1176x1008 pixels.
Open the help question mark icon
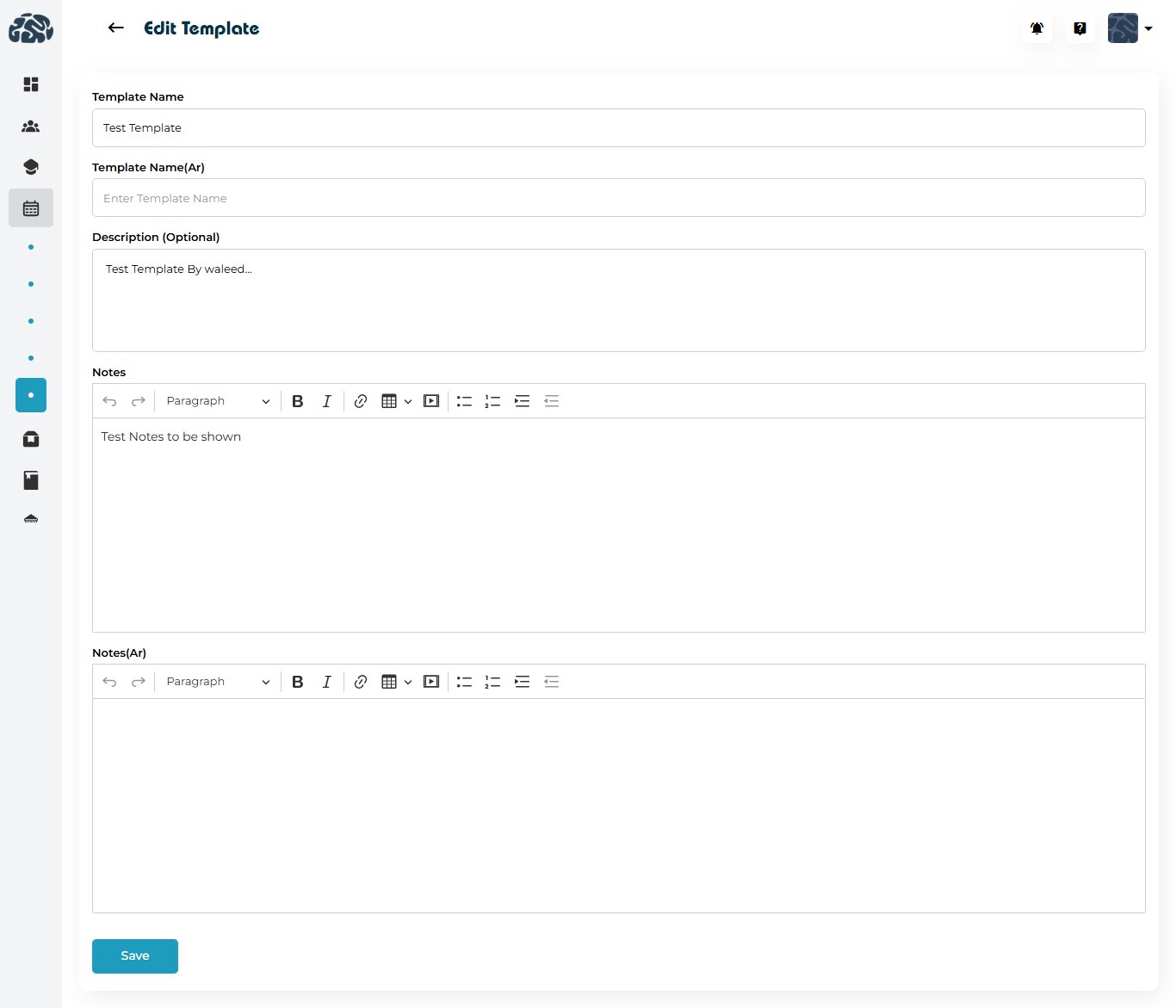click(1080, 28)
